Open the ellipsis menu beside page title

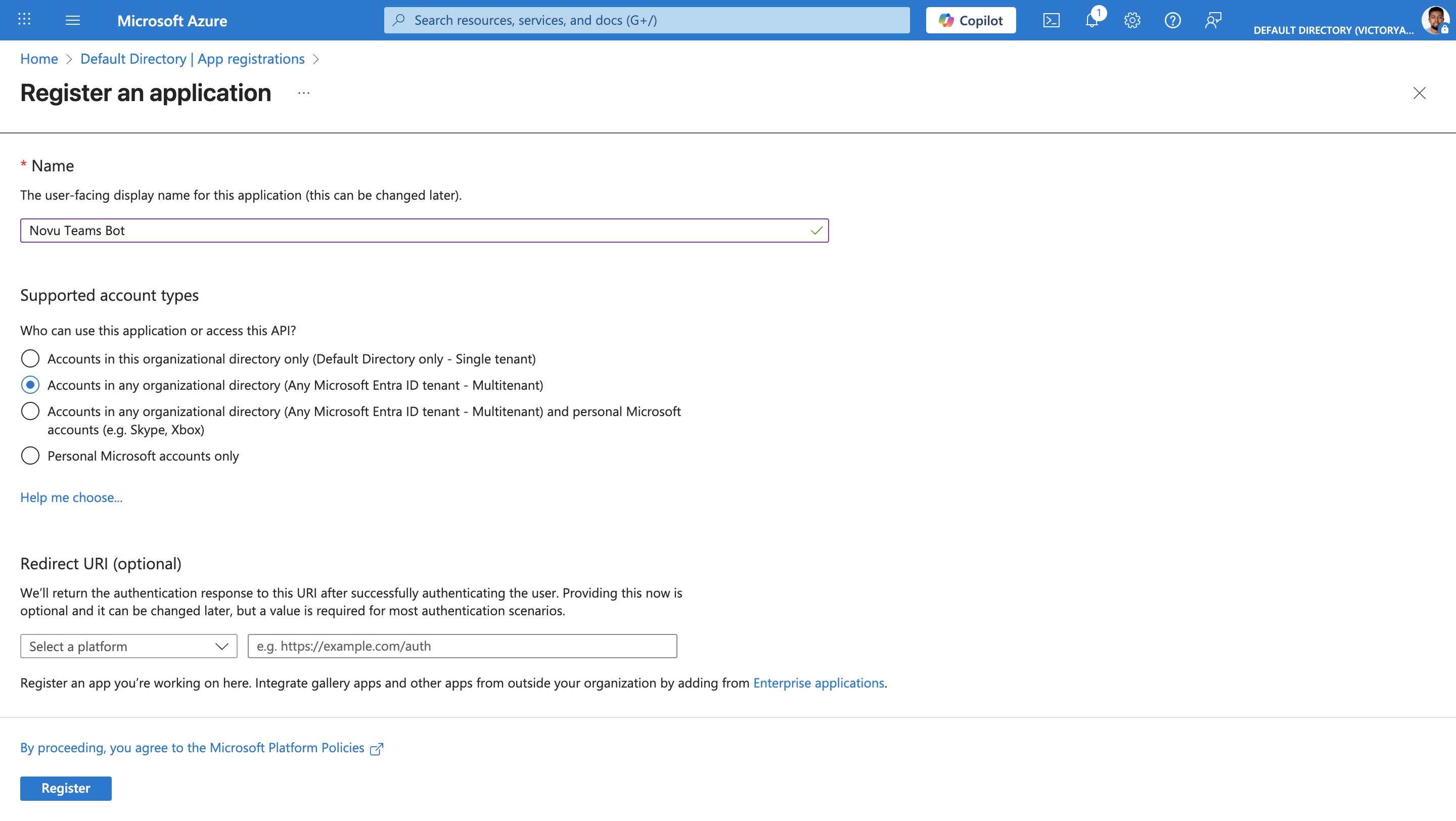303,93
